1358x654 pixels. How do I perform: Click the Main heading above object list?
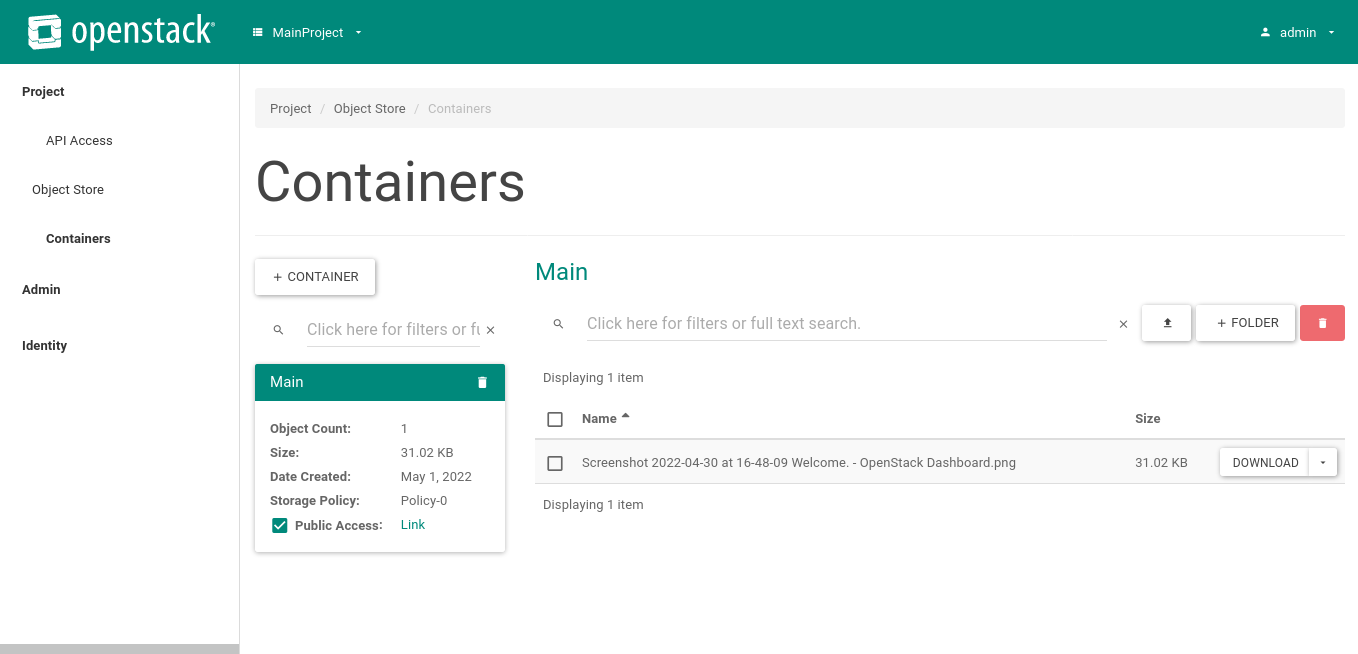point(562,272)
